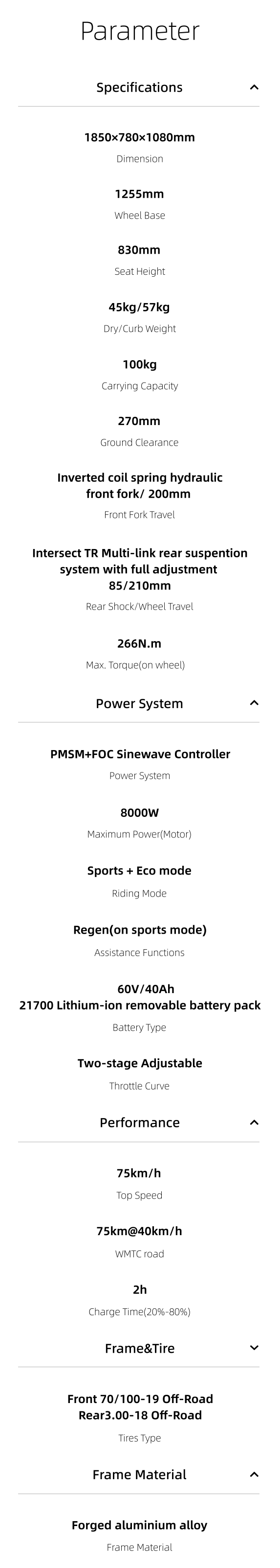The image size is (280, 1568).
Task: Click the 266N.m torque value
Action: click(x=139, y=643)
